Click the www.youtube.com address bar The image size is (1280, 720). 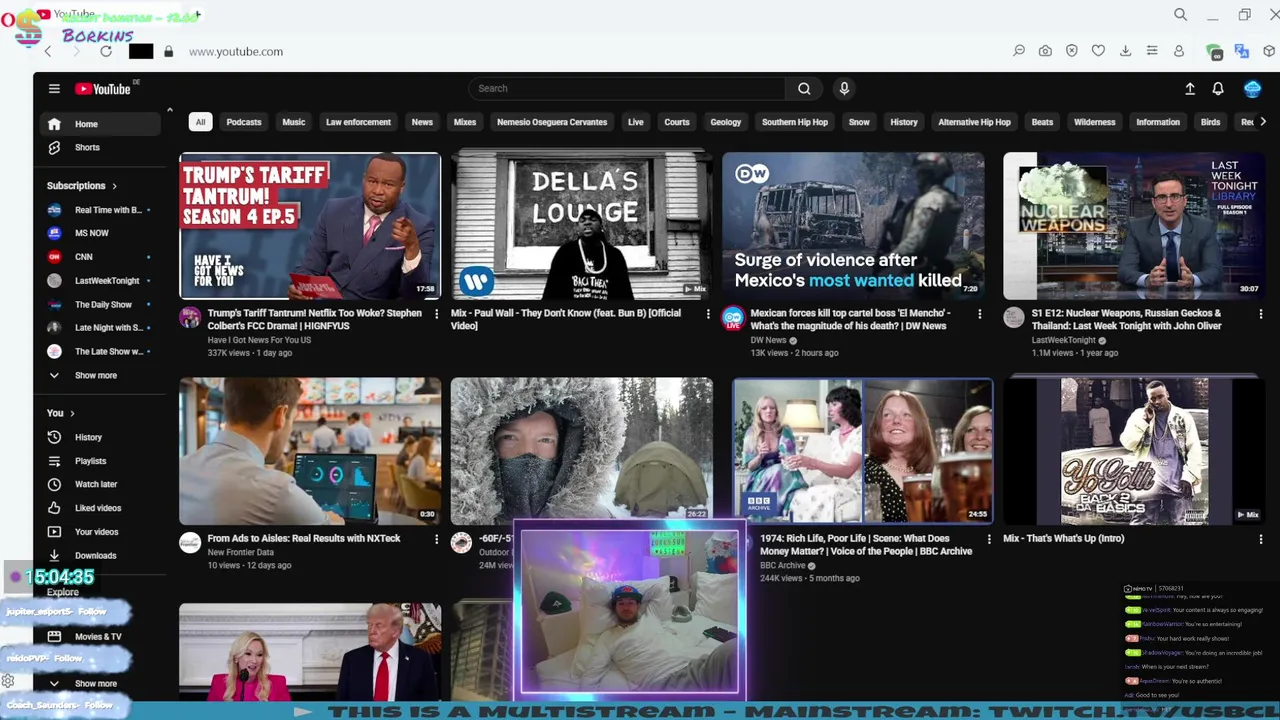tap(236, 51)
